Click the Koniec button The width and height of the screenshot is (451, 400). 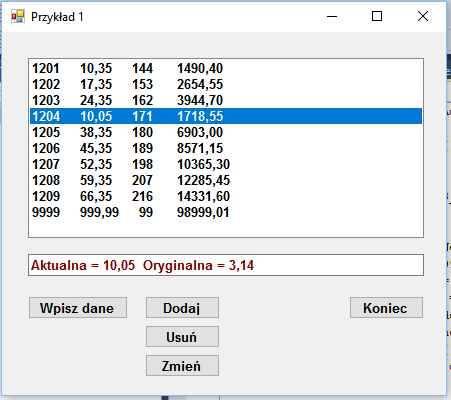pos(387,308)
